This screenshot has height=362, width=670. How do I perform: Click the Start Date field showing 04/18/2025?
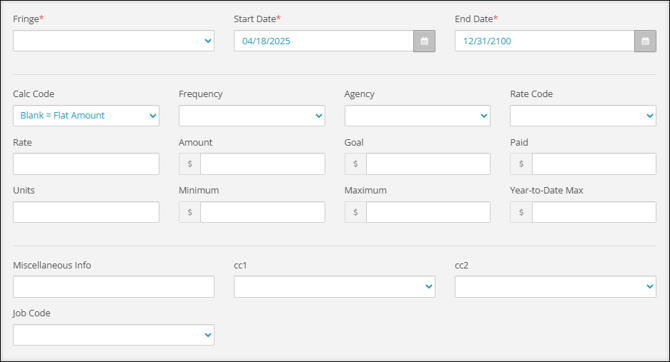[x=324, y=41]
